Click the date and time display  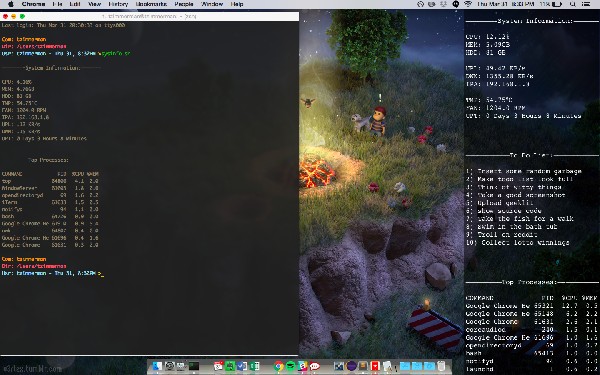pyautogui.click(x=505, y=4)
